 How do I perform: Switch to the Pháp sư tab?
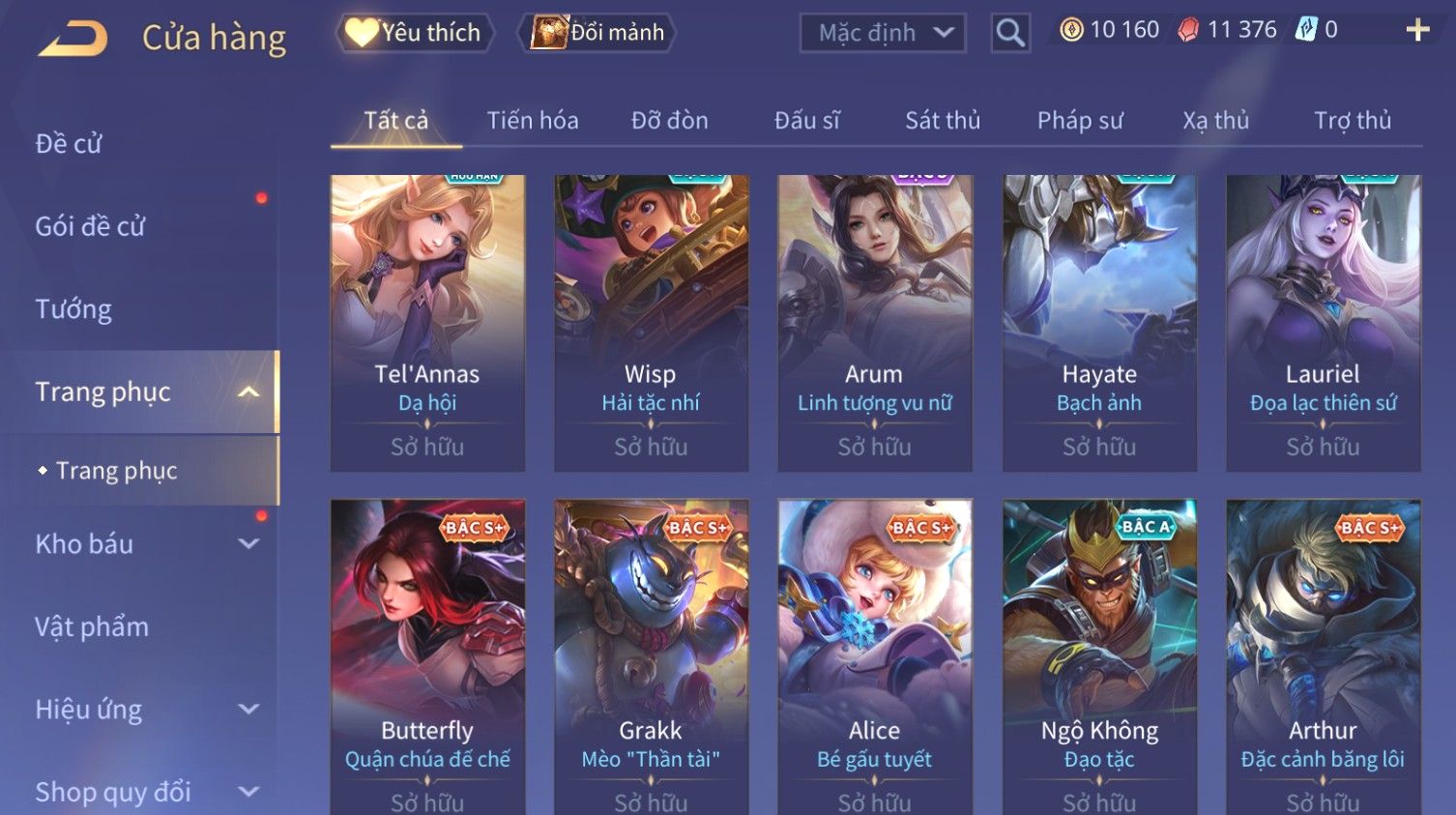point(1080,120)
